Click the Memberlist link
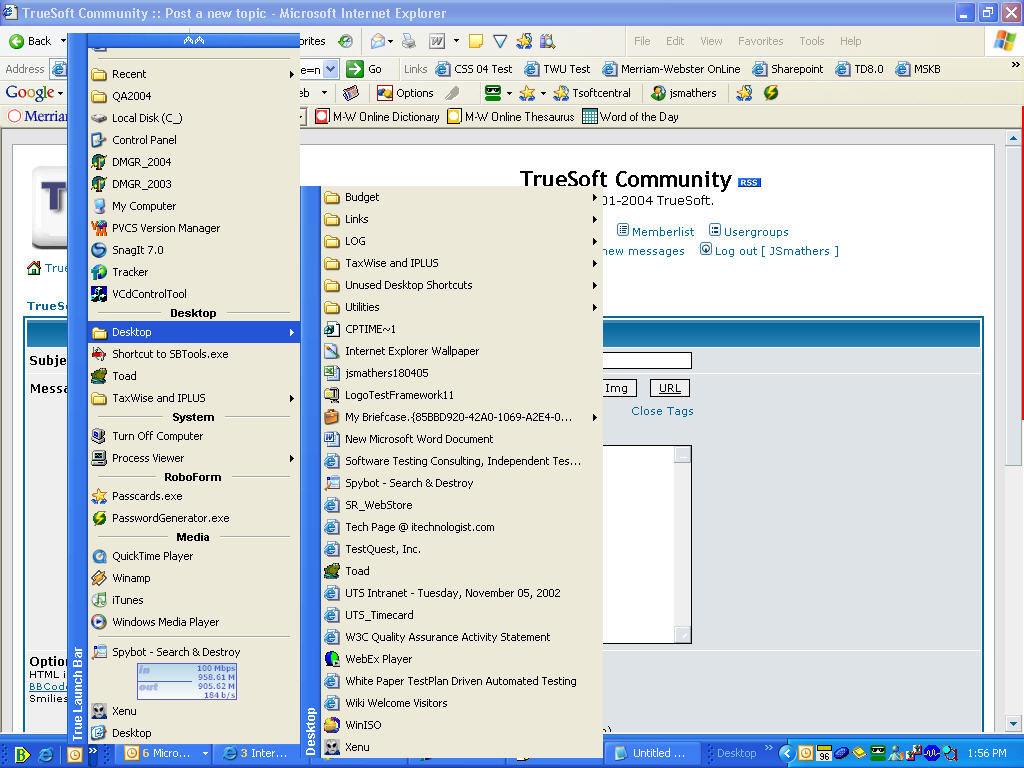 coord(662,232)
